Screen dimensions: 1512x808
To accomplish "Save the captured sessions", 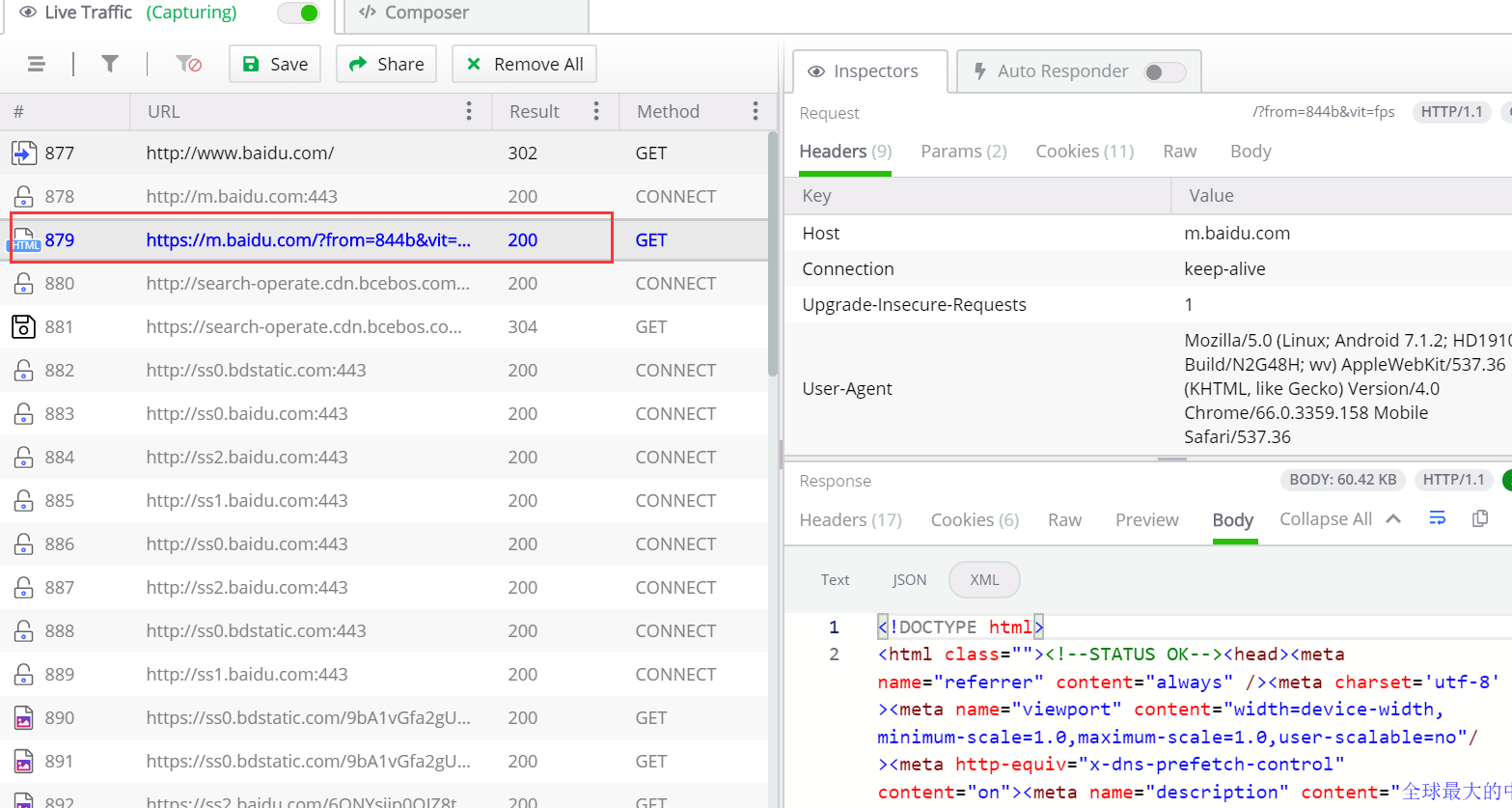I will [275, 64].
